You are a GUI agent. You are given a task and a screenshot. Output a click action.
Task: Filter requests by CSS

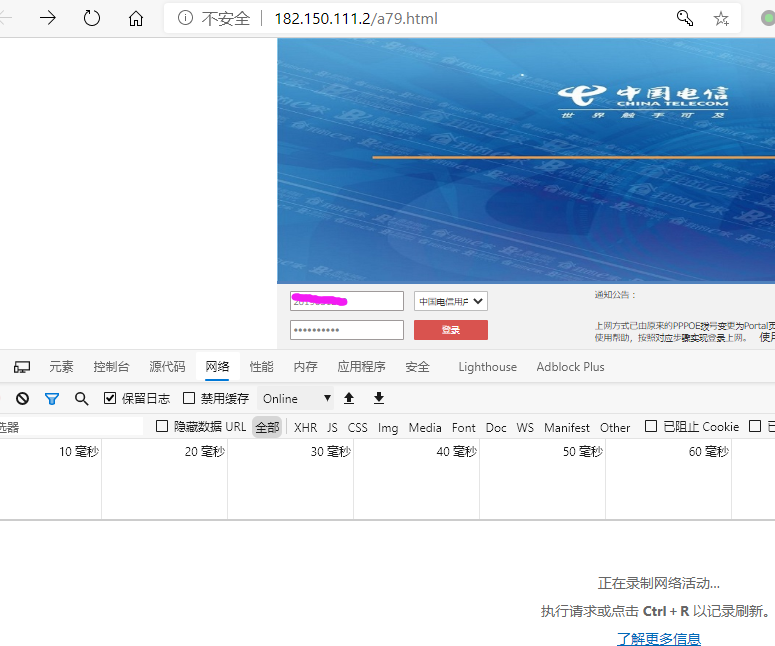(357, 428)
